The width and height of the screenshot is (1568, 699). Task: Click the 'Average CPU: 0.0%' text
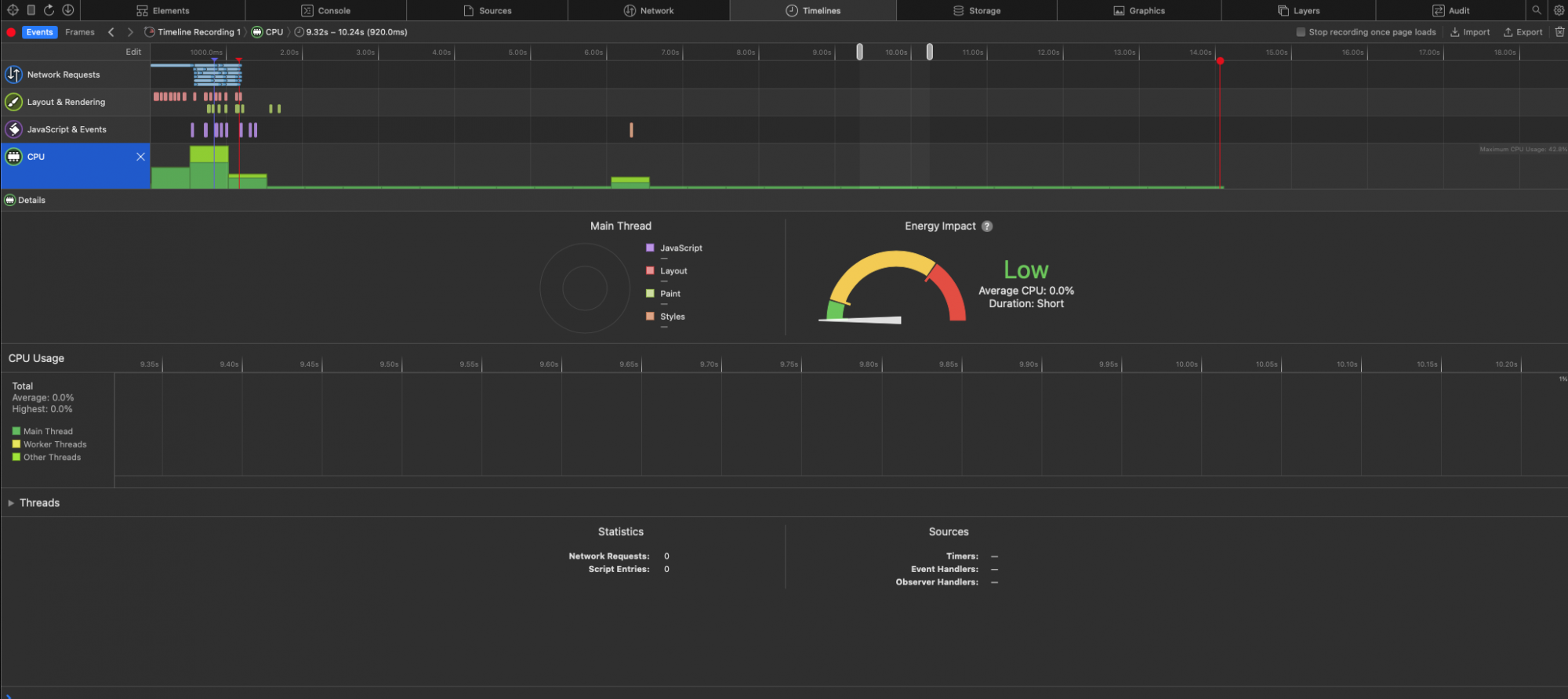coord(1026,291)
